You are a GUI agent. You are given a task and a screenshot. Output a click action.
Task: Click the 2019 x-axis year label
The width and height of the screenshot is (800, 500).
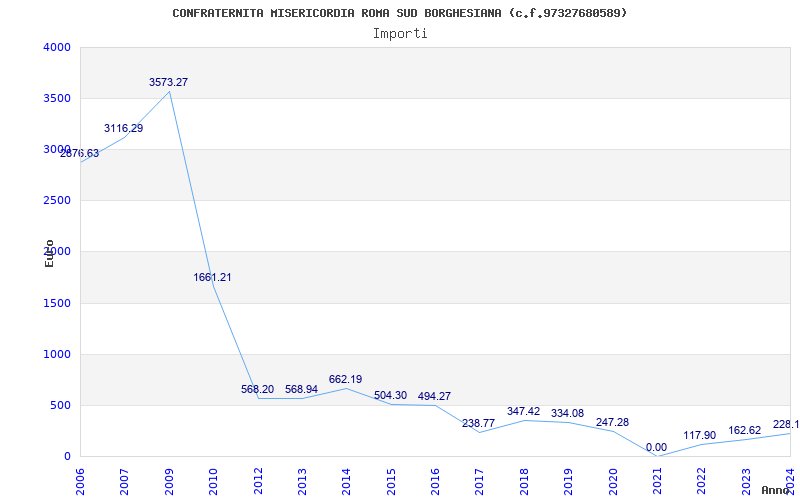coord(568,482)
